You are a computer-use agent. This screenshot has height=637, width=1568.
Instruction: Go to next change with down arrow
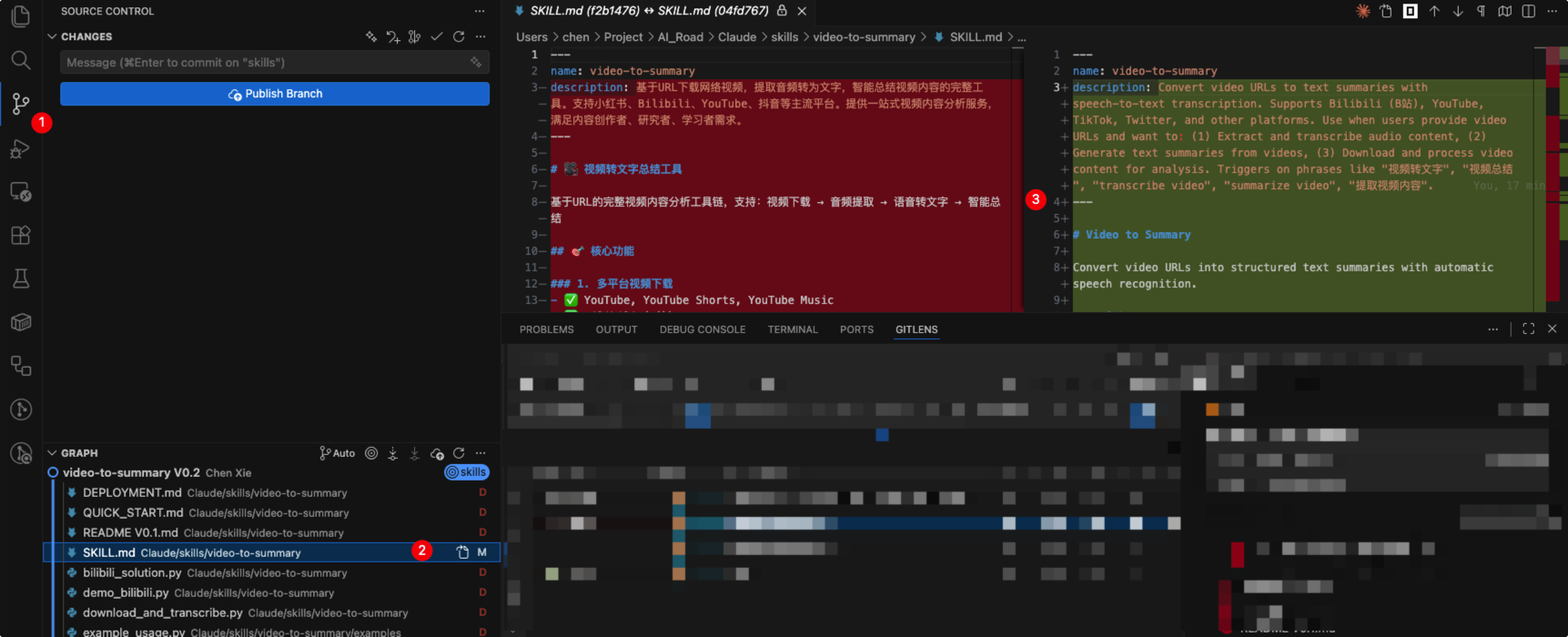1458,11
